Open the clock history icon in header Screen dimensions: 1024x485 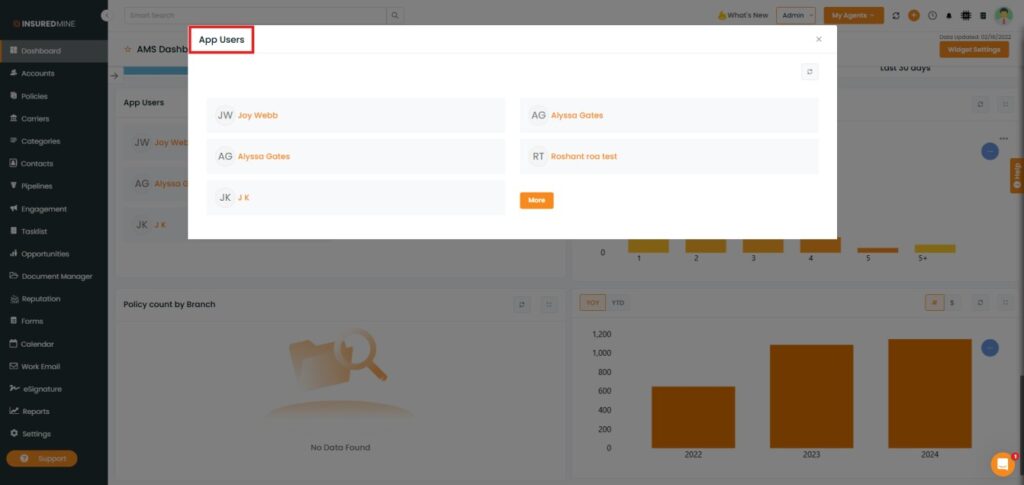pyautogui.click(x=932, y=16)
